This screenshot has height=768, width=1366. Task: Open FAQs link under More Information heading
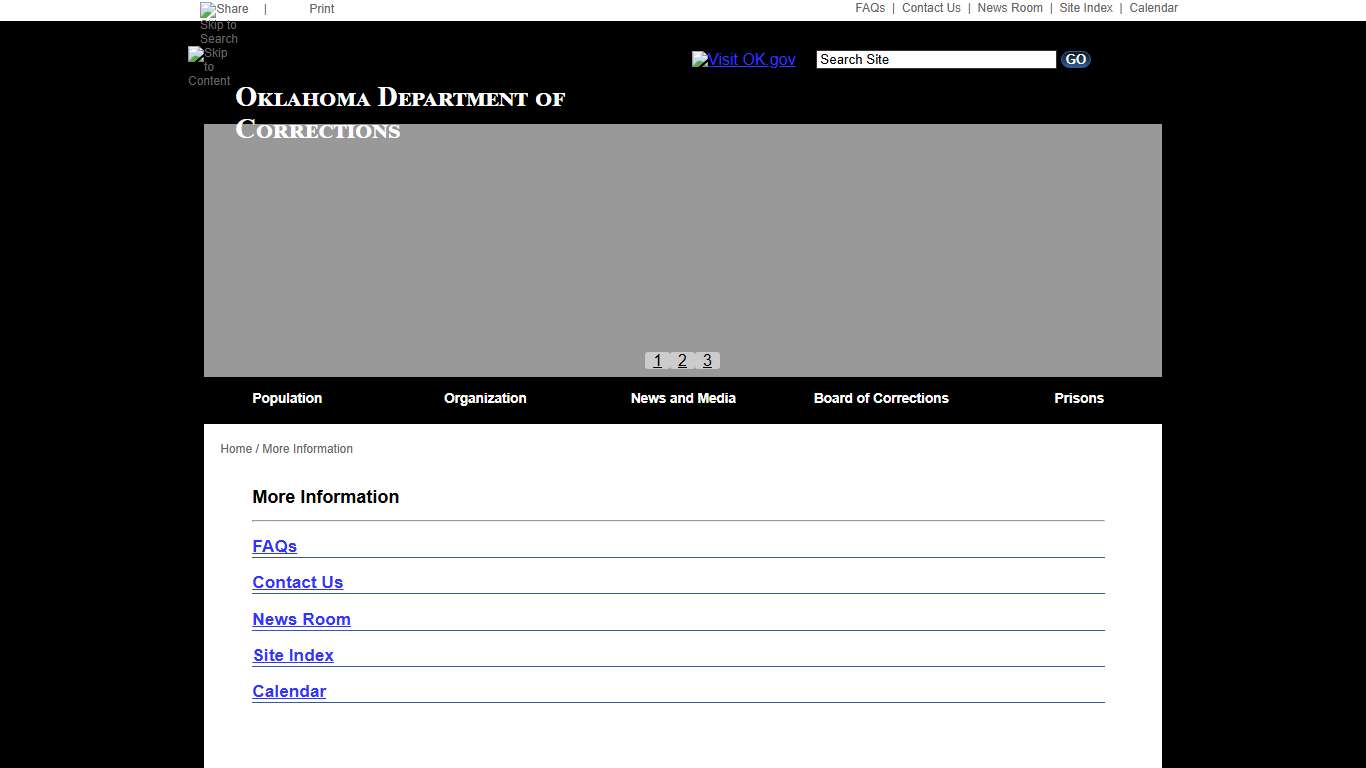coord(275,547)
